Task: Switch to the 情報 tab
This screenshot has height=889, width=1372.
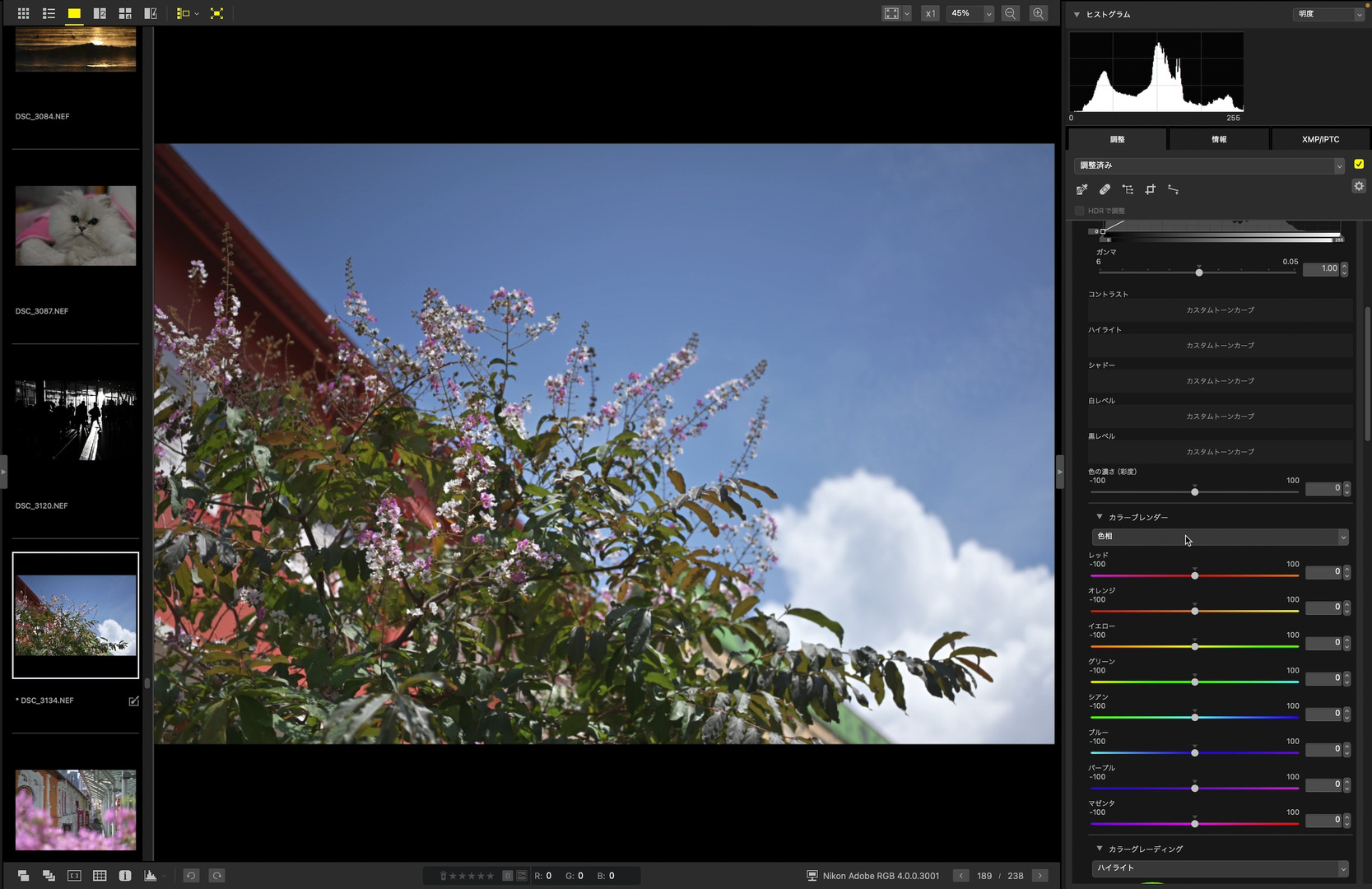Action: 1219,139
